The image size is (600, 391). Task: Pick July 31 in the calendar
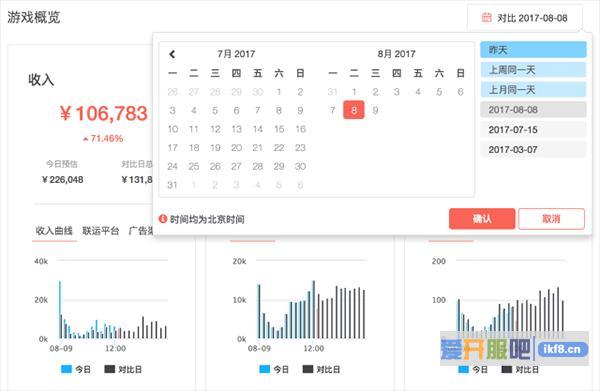point(172,185)
